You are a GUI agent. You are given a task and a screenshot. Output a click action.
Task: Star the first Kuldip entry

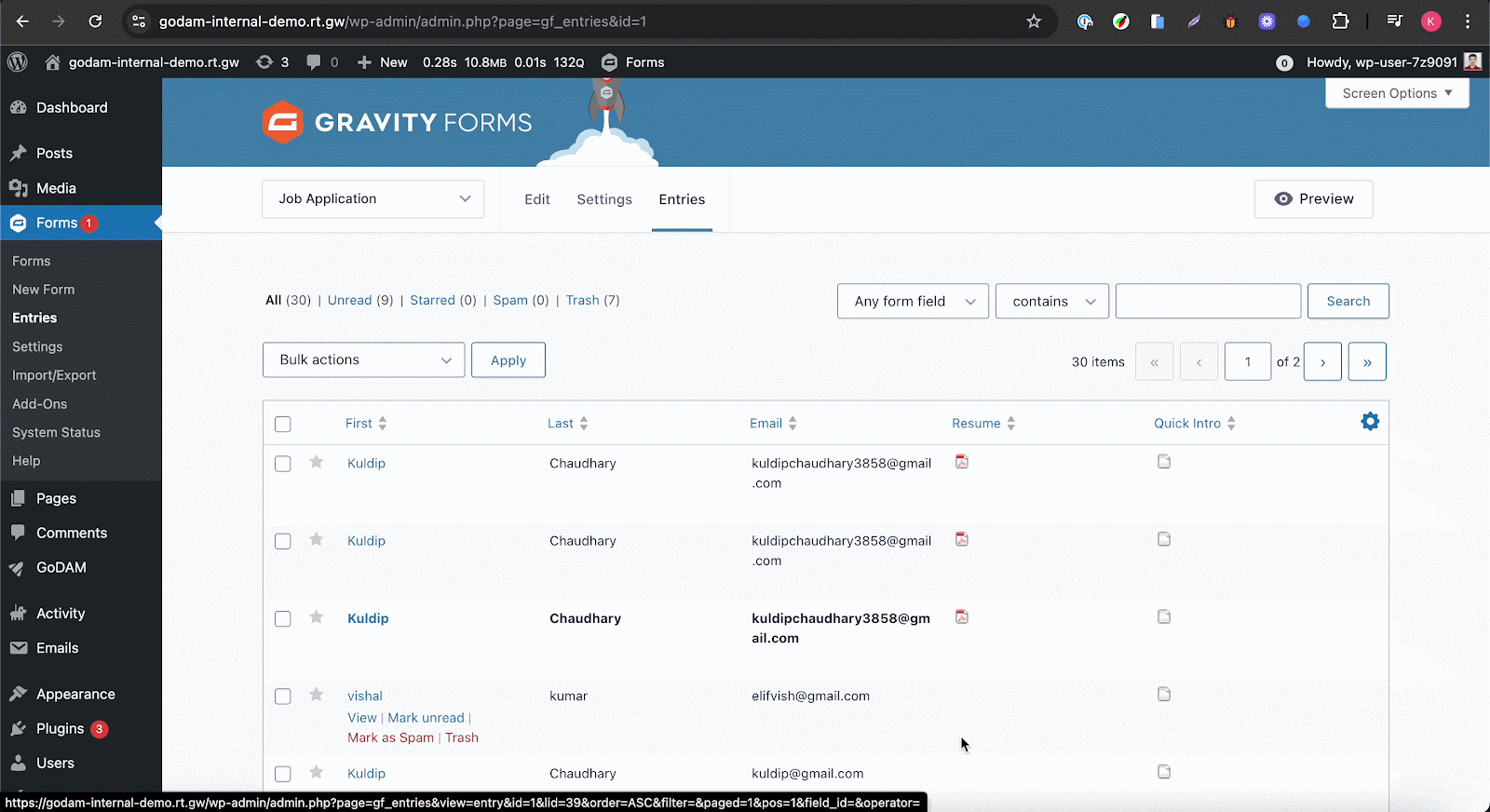317,463
